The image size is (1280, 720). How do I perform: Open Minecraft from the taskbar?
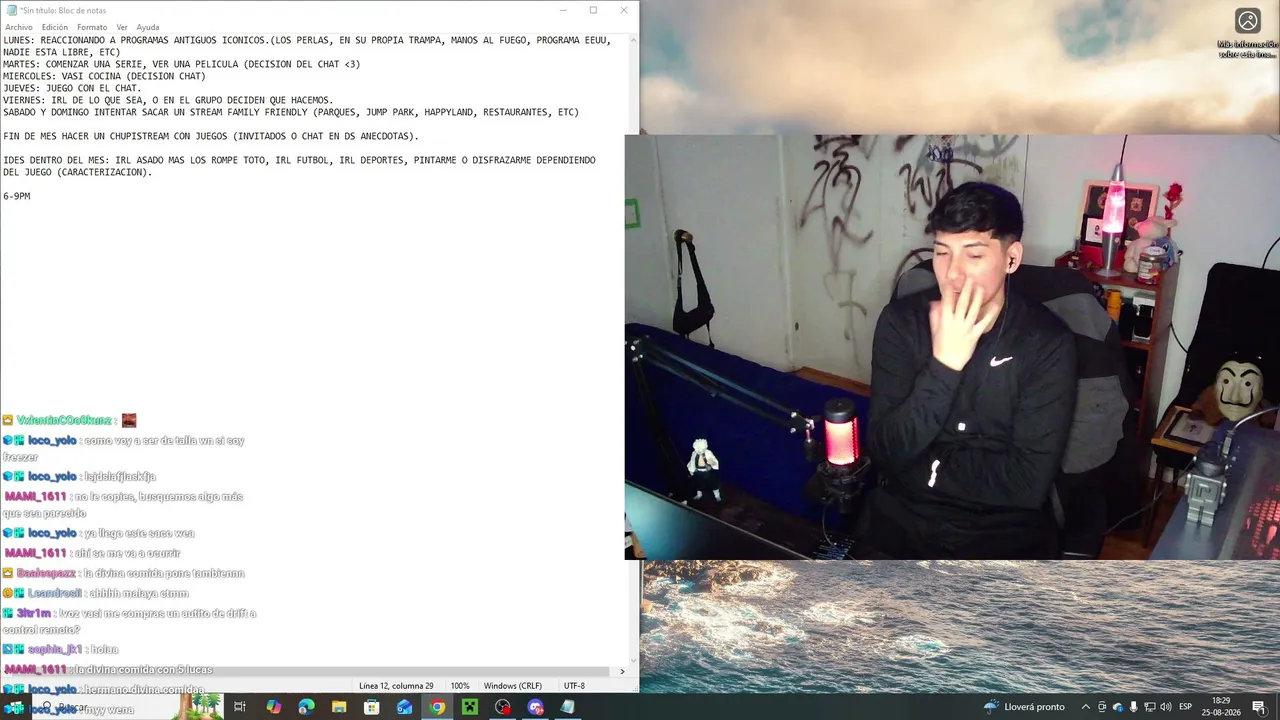click(x=470, y=707)
